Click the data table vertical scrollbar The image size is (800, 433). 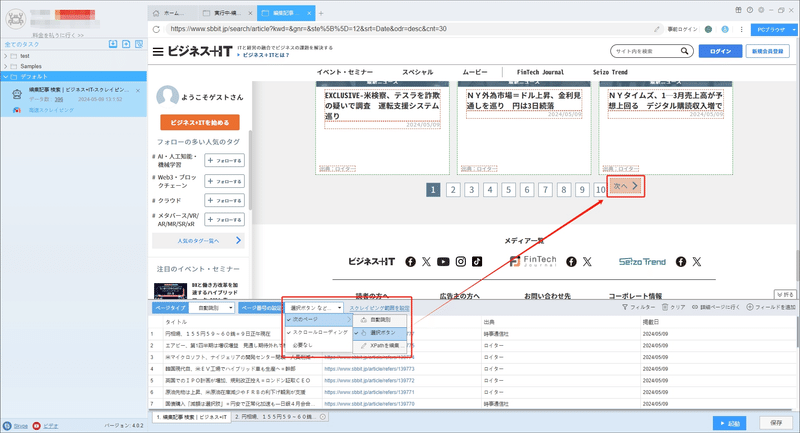point(797,332)
